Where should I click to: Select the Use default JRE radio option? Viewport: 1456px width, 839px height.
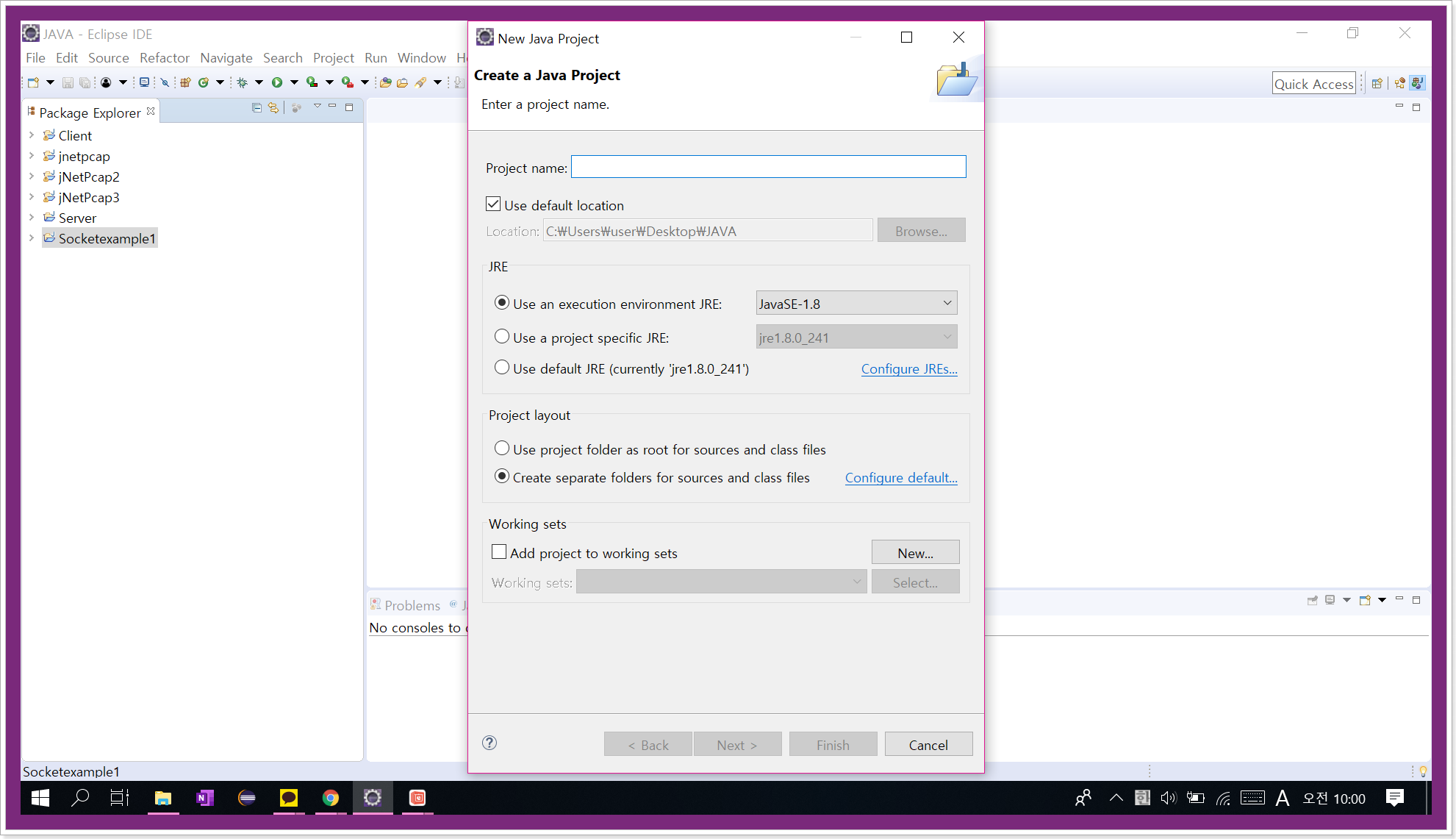click(x=502, y=368)
